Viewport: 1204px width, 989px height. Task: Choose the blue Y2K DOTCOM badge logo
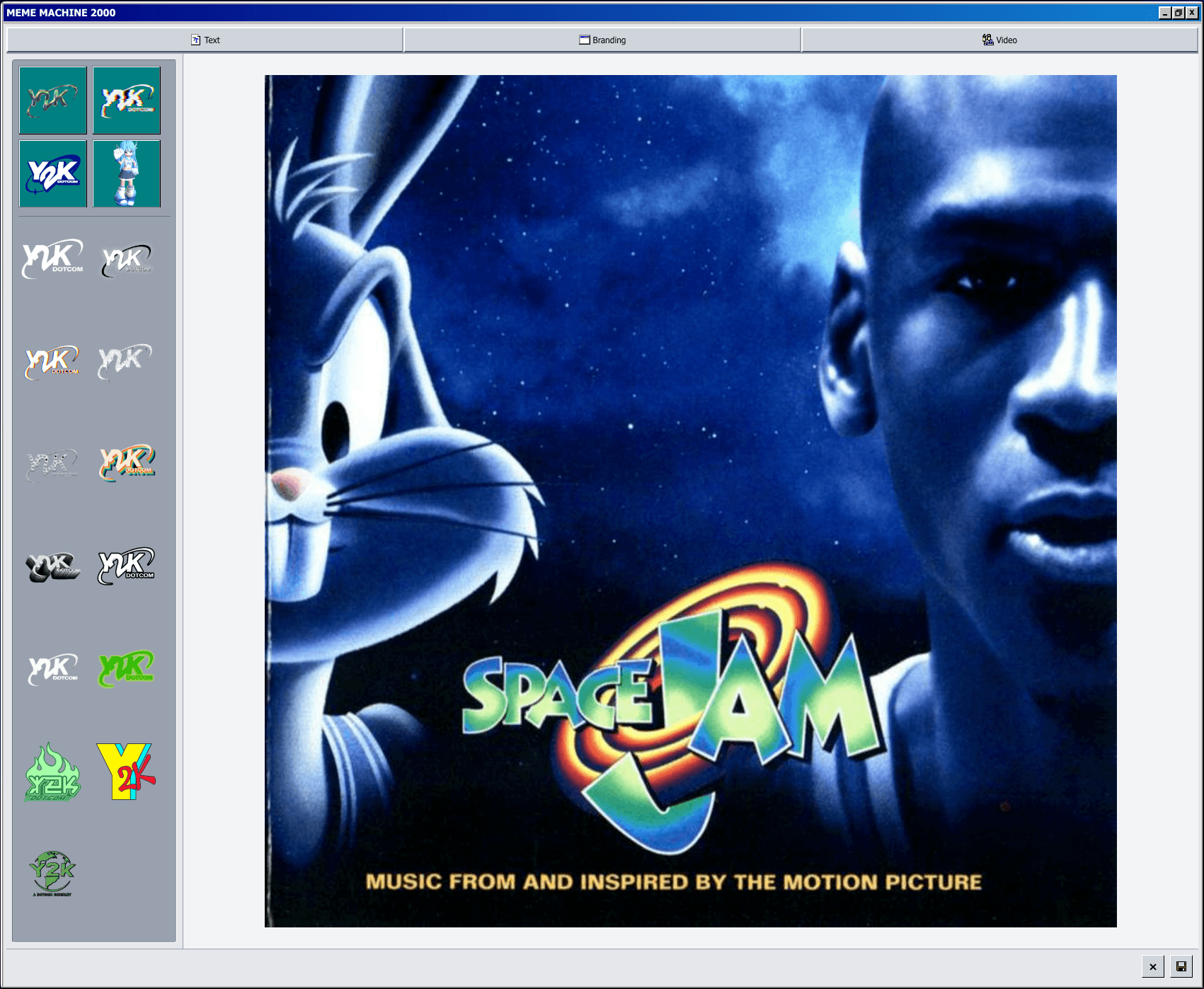point(53,173)
